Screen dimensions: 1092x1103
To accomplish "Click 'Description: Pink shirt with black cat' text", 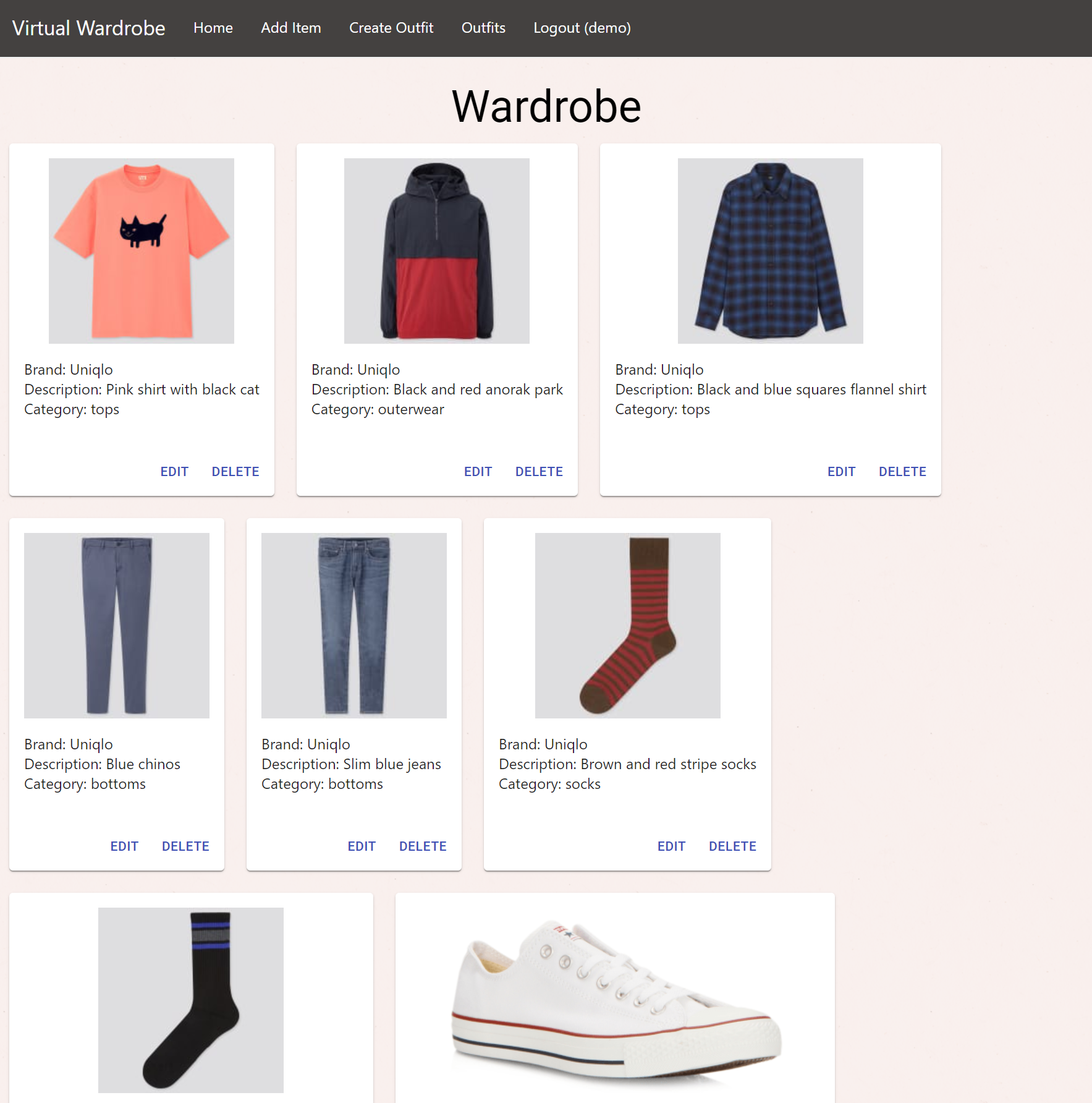I will click(x=142, y=390).
